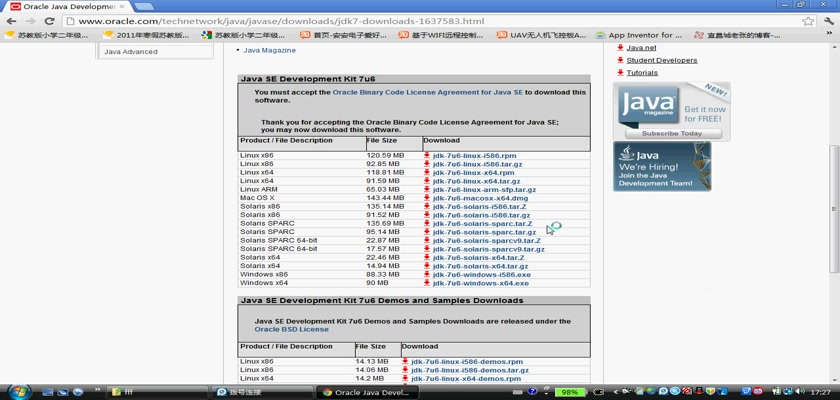Click download arrow icon for jdk-7u6-linux-i586-demos.tar.gz
Viewport: 840px width, 400px height.
tap(406, 370)
